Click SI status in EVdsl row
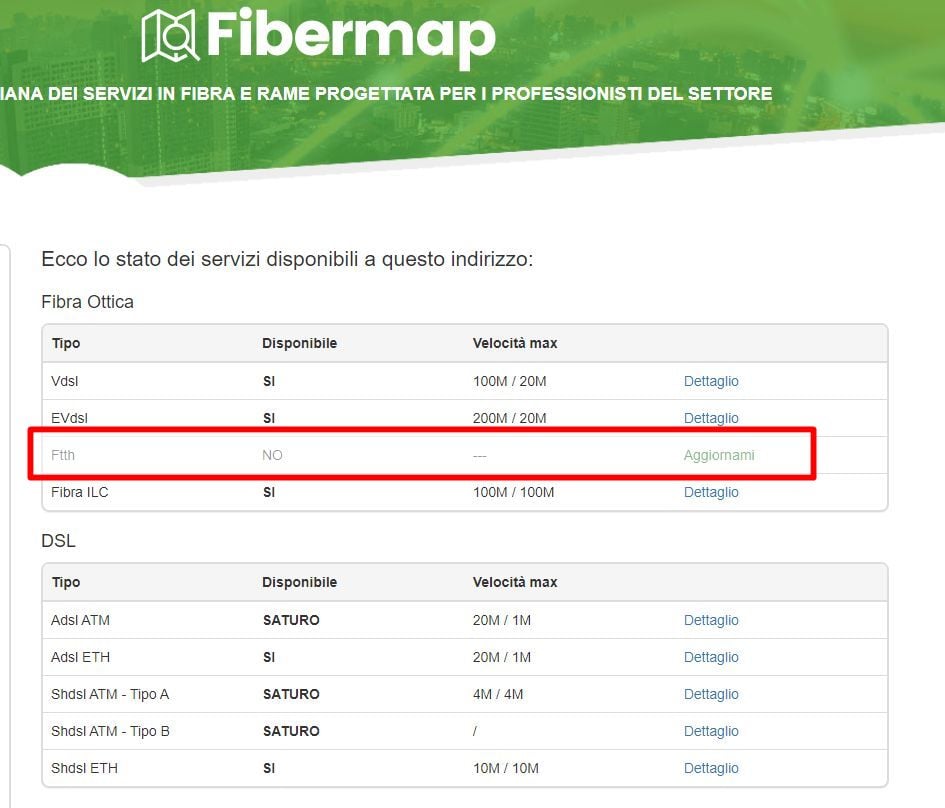This screenshot has width=945, height=808. (269, 418)
